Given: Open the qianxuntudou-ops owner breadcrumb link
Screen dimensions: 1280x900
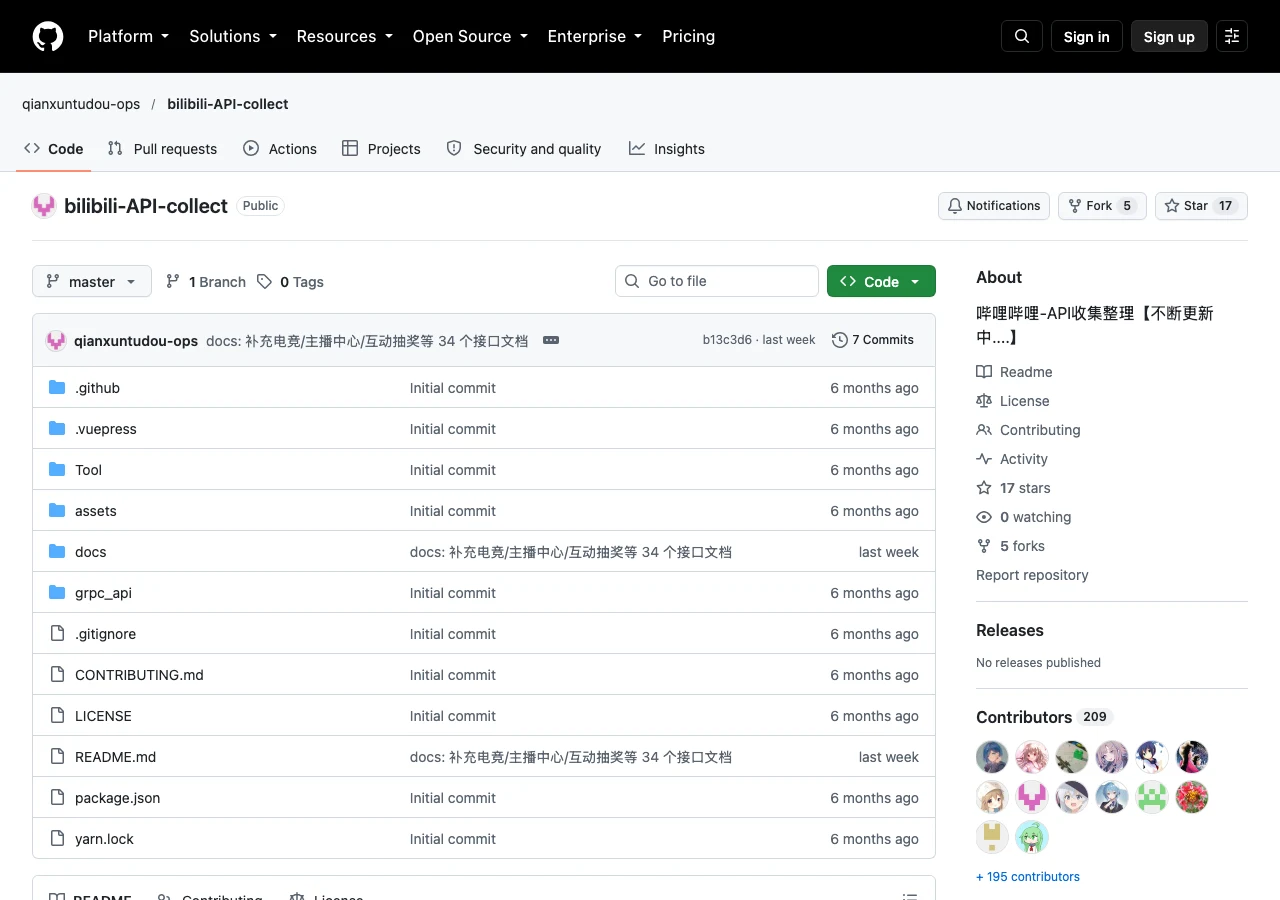Looking at the screenshot, I should [x=81, y=104].
